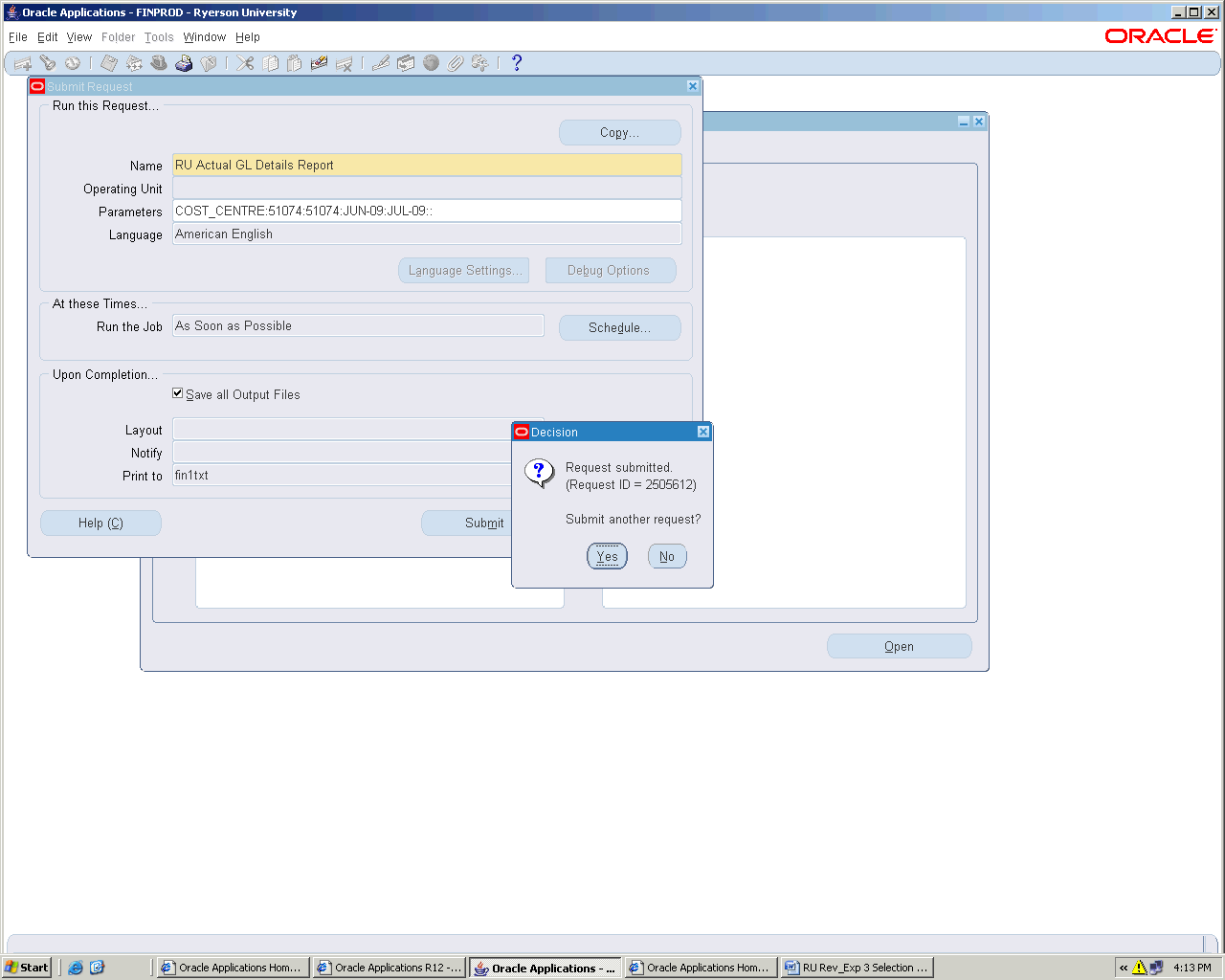Screen dimensions: 1225x980
Task: Click the Print icon in the toolbar
Action: click(184, 63)
